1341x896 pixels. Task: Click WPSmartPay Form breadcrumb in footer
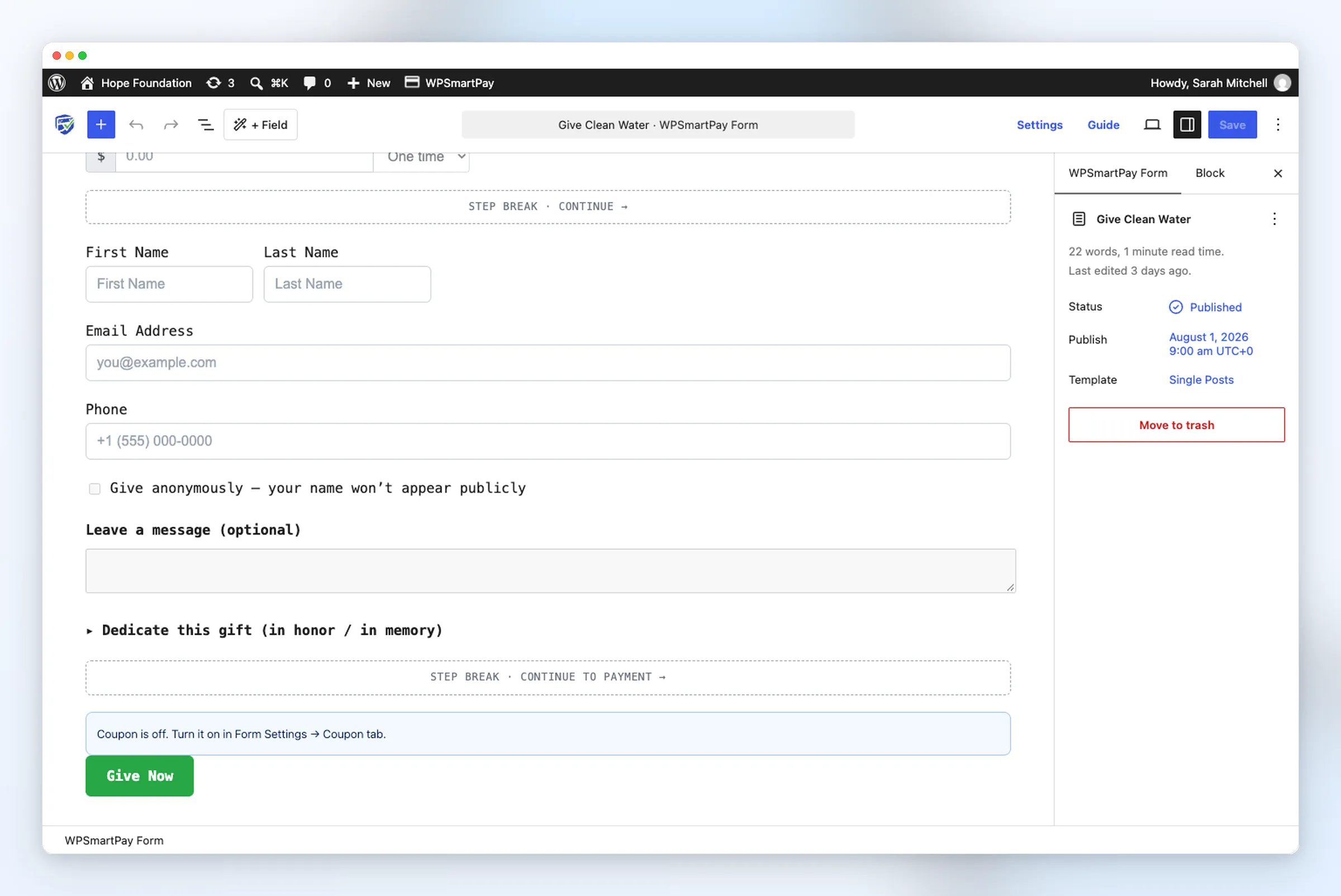[x=114, y=841]
